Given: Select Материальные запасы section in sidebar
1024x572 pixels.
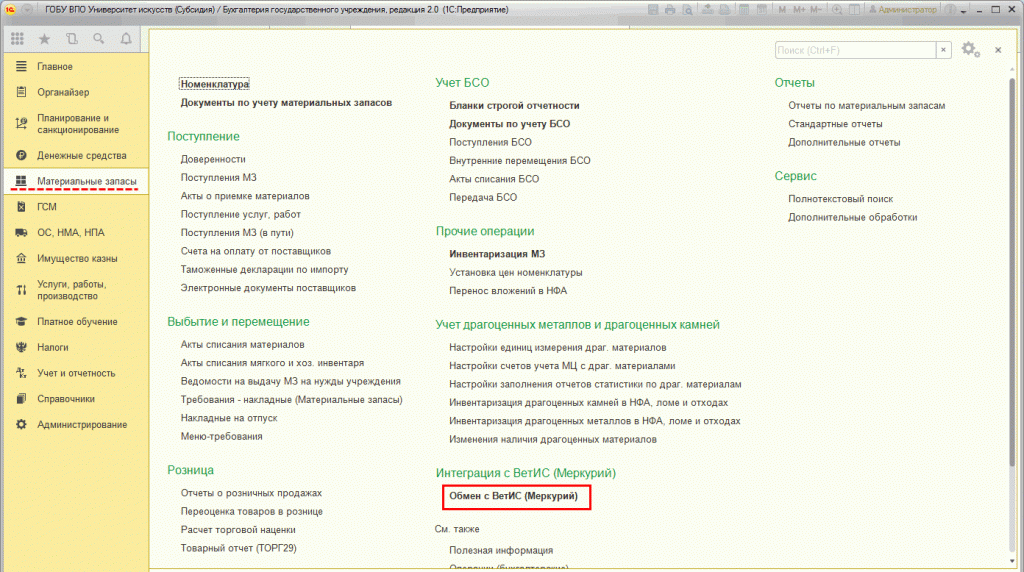Looking at the screenshot, I should pos(79,181).
